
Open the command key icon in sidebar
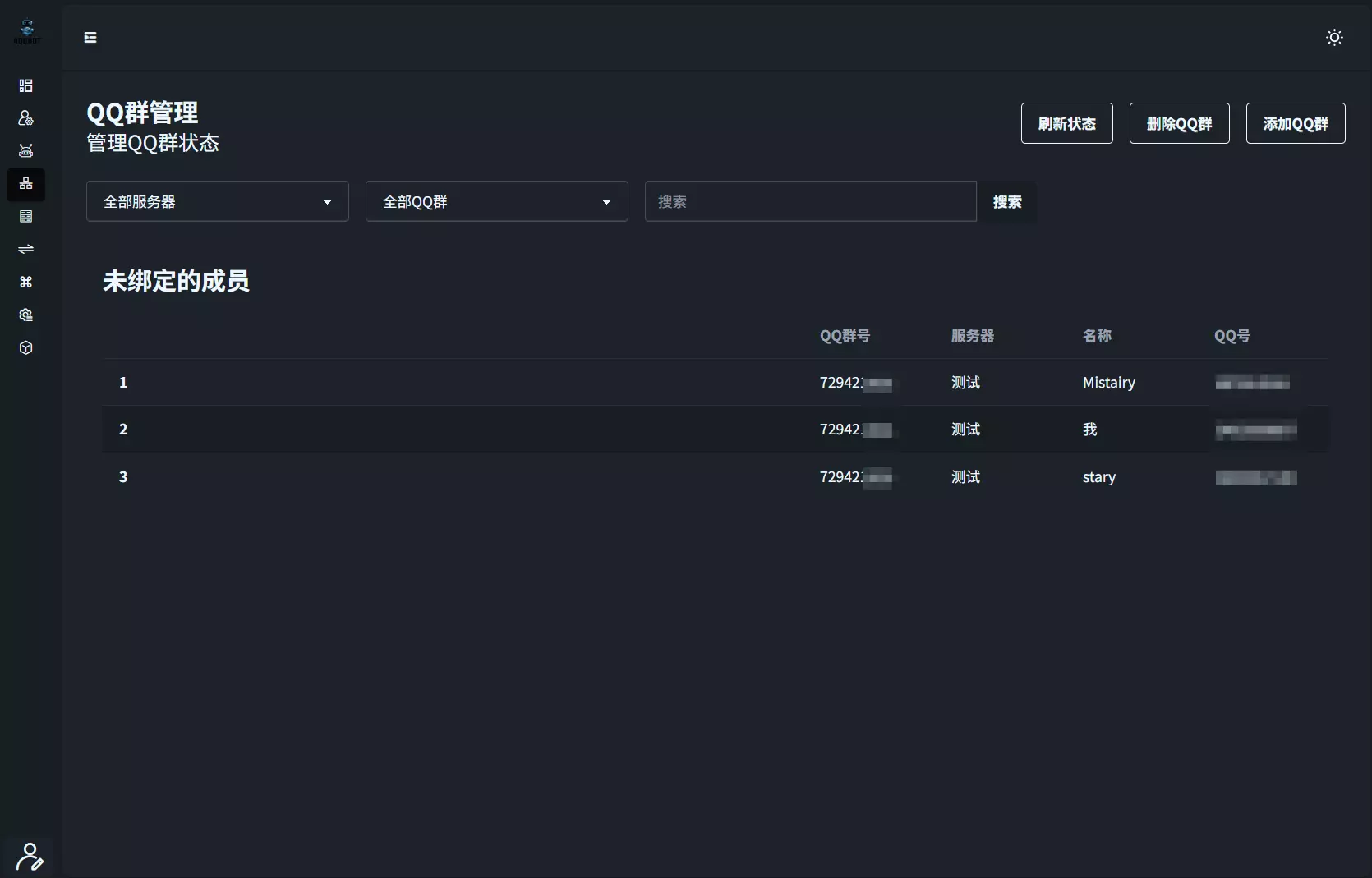(26, 282)
